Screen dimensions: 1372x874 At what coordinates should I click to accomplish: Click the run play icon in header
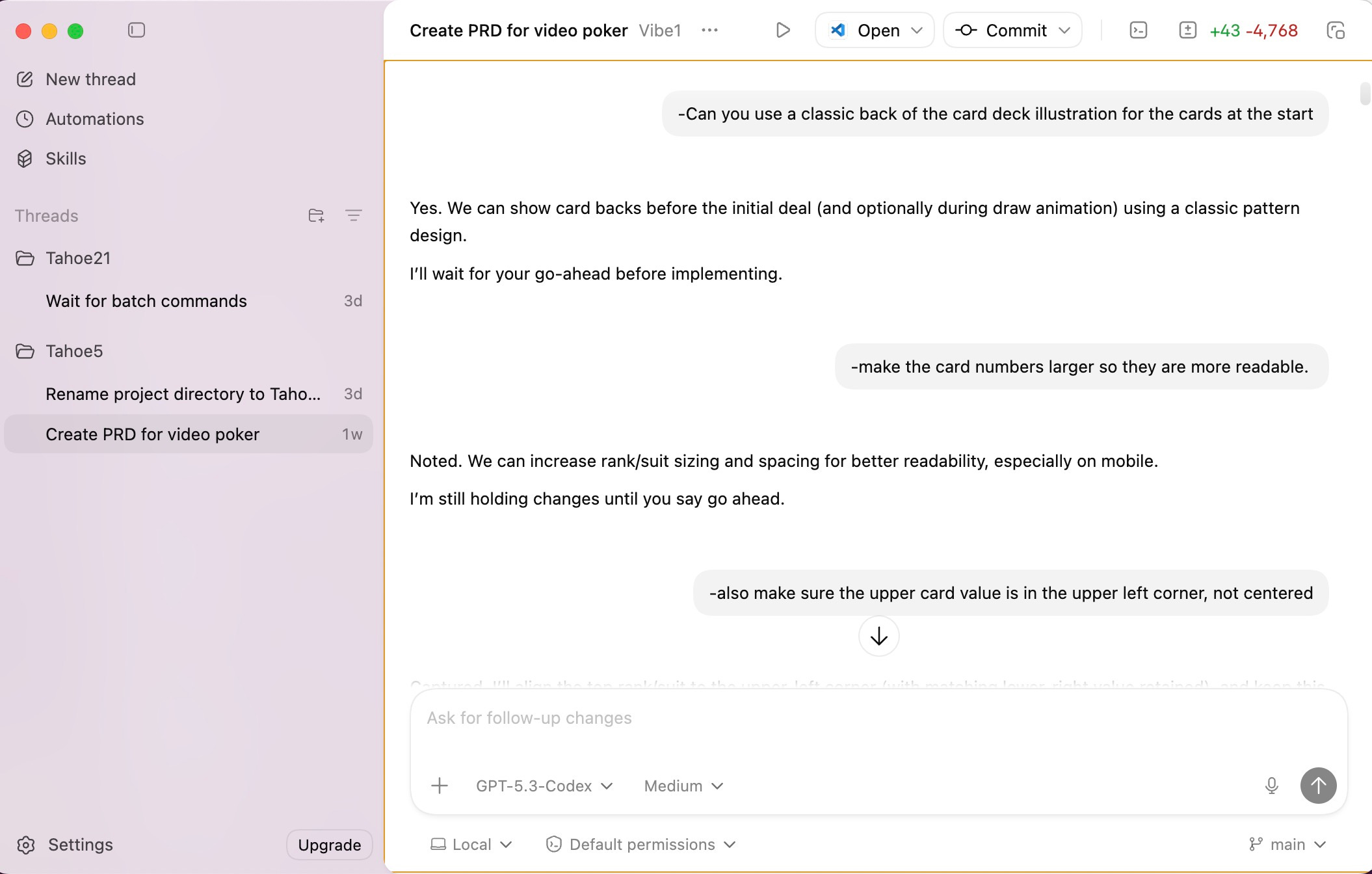783,31
